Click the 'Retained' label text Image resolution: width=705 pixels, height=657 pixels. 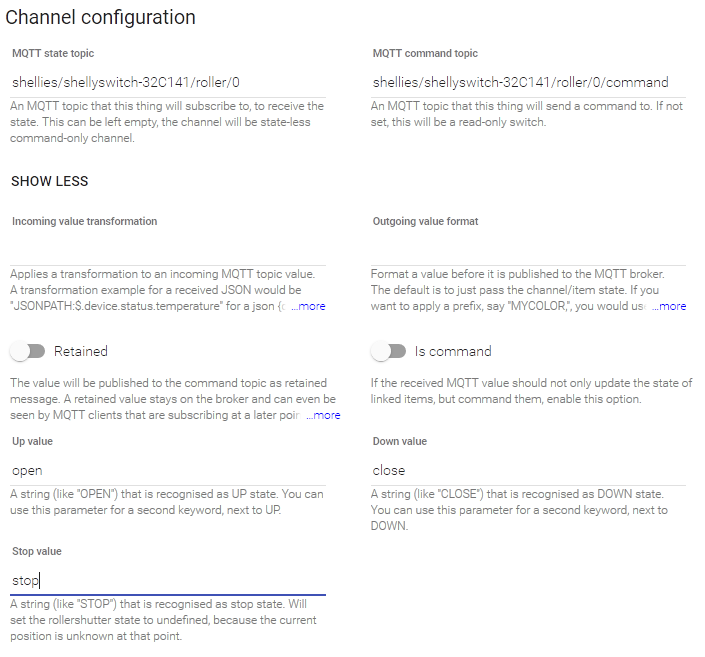click(x=81, y=351)
